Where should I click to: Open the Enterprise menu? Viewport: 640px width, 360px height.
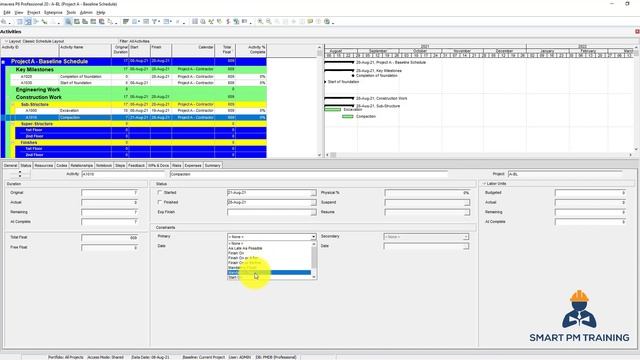click(x=53, y=13)
